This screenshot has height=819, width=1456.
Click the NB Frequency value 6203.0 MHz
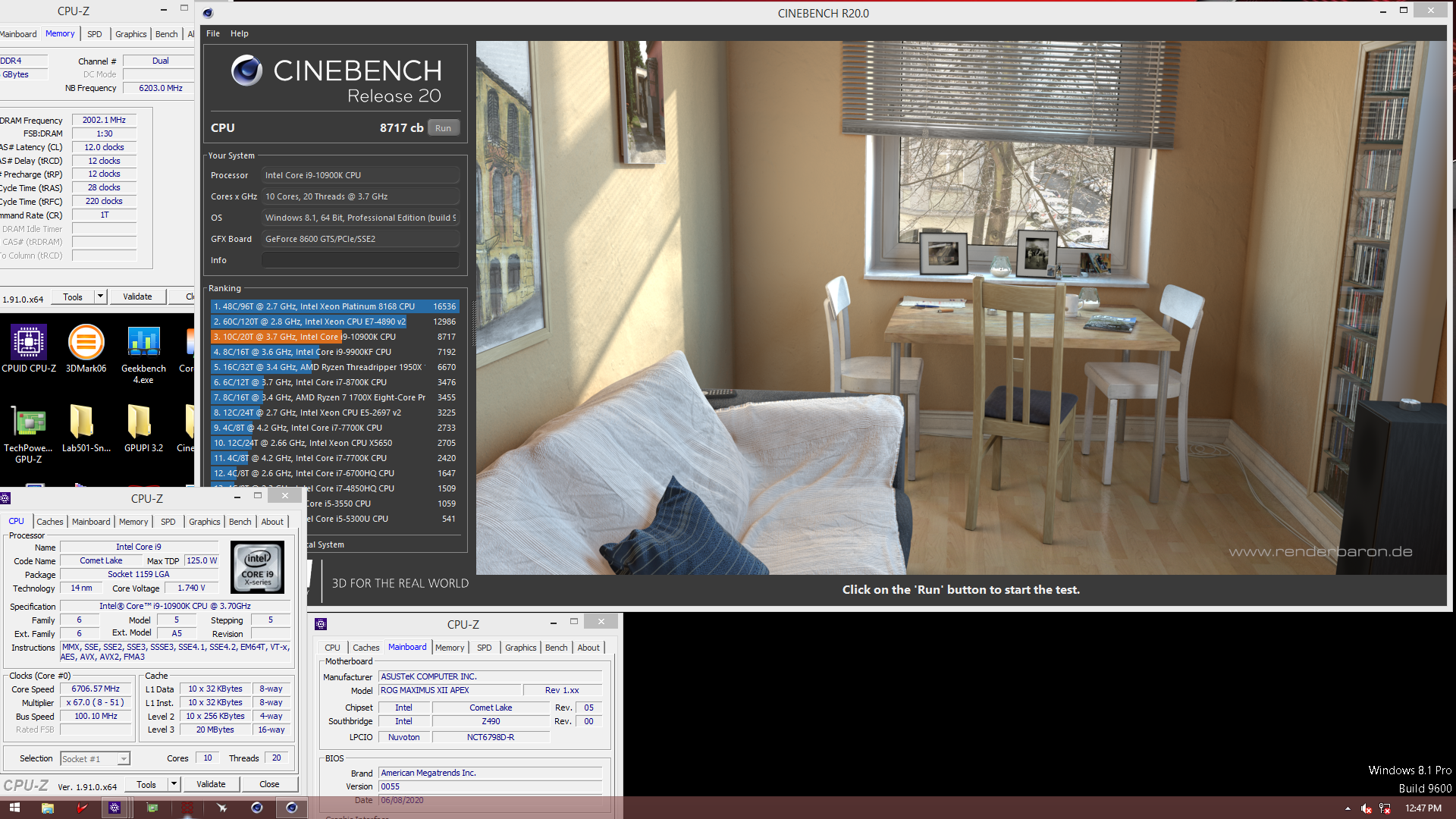click(160, 88)
